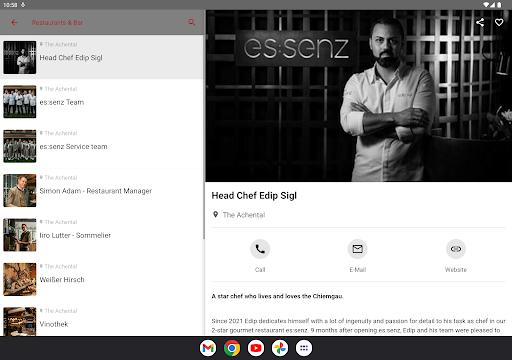The width and height of the screenshot is (512, 360).
Task: Open Simon Adam - Restaurant Manager entry
Action: click(102, 190)
